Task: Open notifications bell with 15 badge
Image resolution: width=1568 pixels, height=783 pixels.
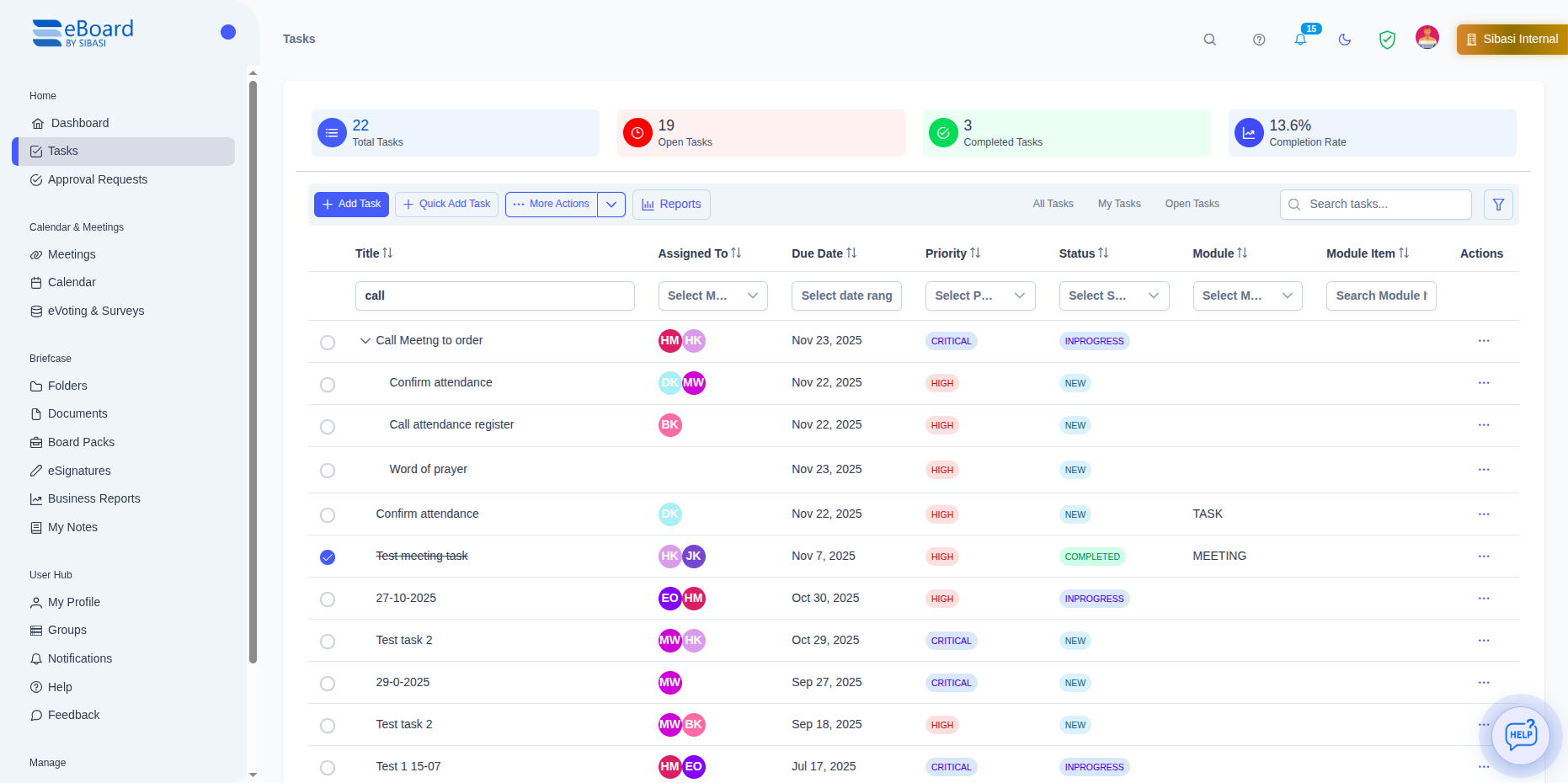Action: [1301, 39]
